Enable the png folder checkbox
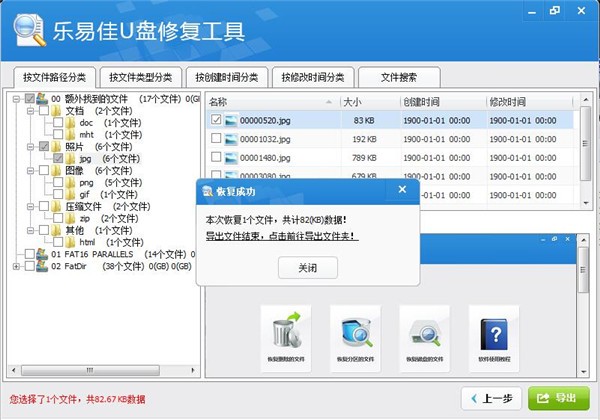Viewport: 600px width, 420px height. pyautogui.click(x=58, y=182)
